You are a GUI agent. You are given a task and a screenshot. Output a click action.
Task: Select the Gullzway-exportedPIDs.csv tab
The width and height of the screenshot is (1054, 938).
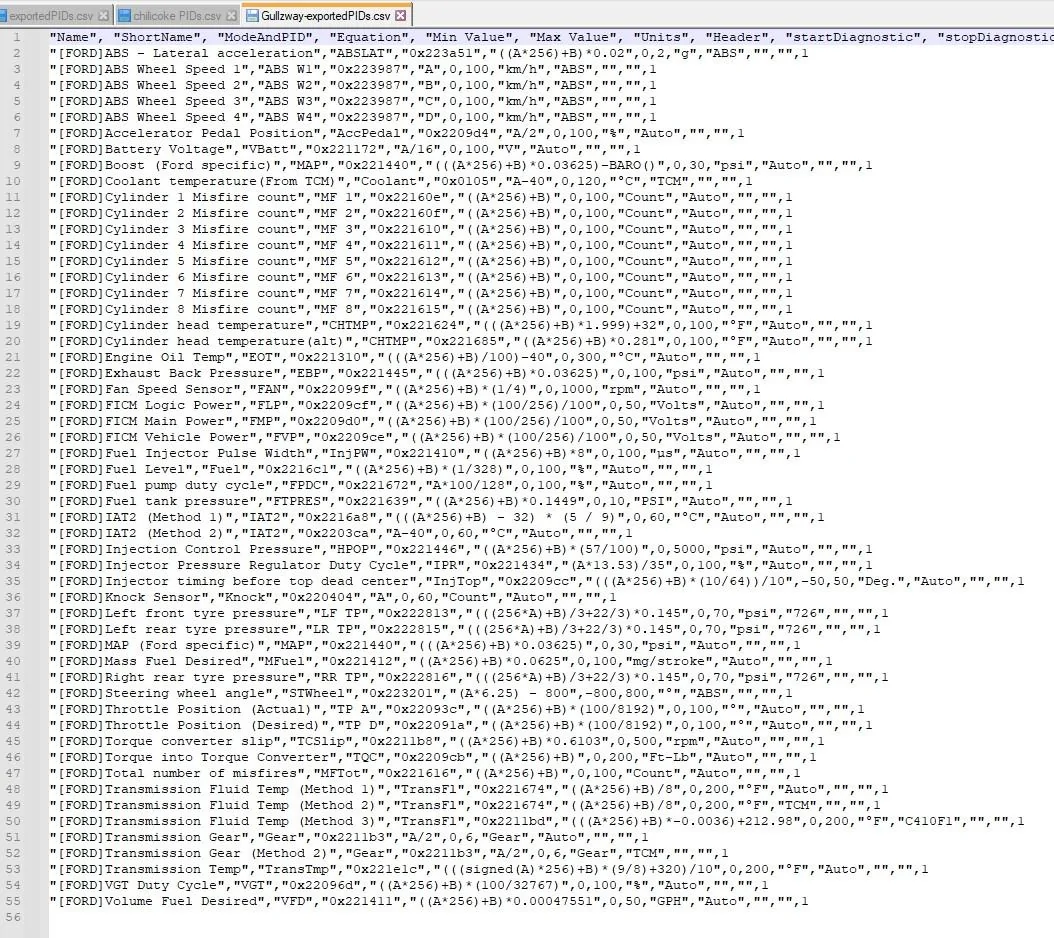pyautogui.click(x=327, y=15)
